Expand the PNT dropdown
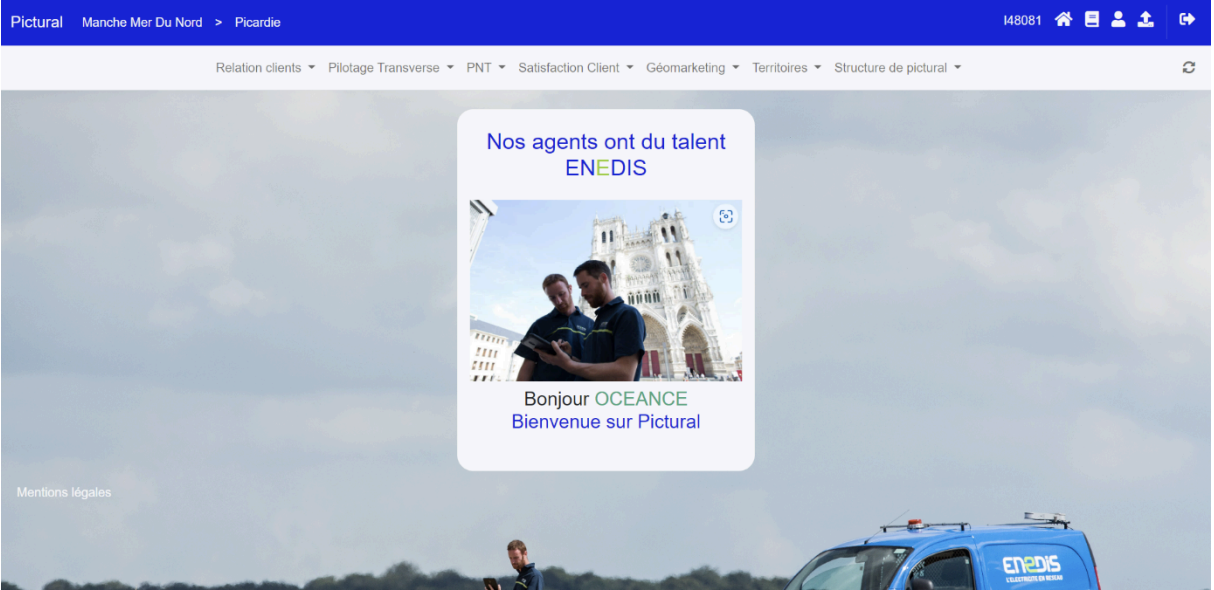Screen dimensions: 1214x590 486,68
